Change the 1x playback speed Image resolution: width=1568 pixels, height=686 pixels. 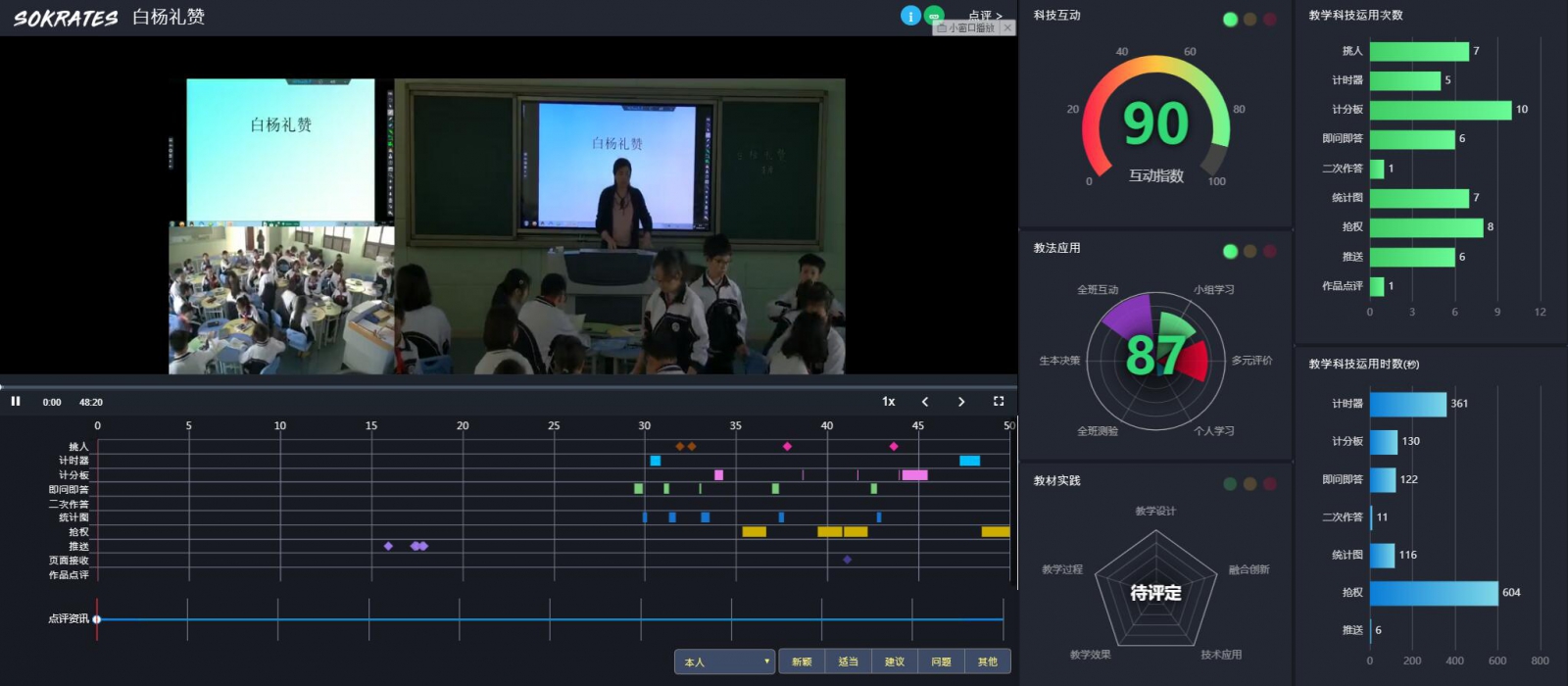888,401
